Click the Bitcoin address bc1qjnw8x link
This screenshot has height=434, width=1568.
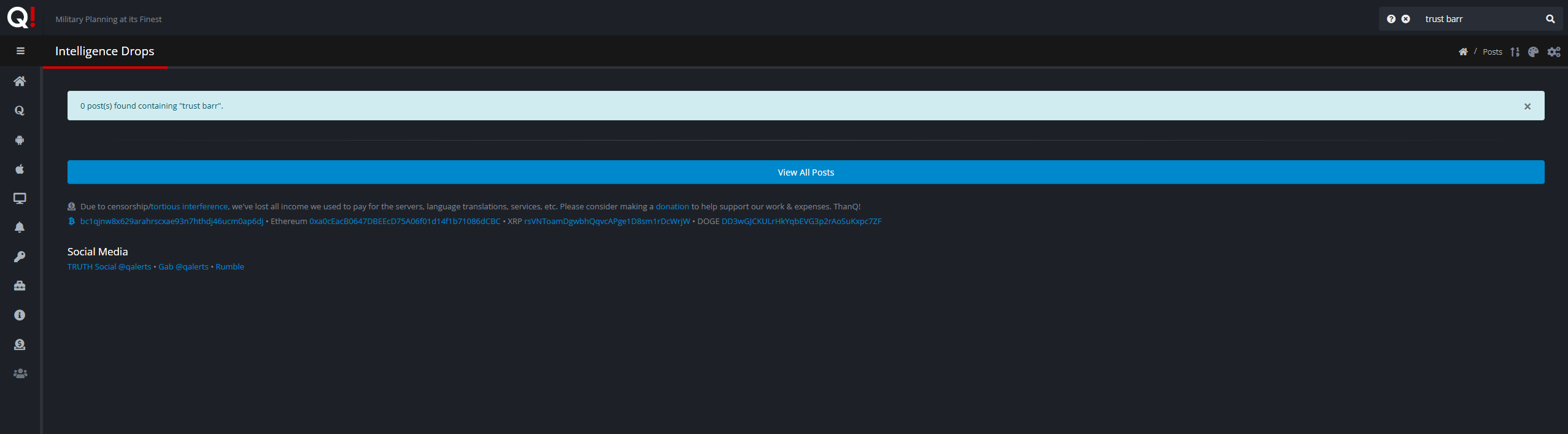tap(172, 221)
